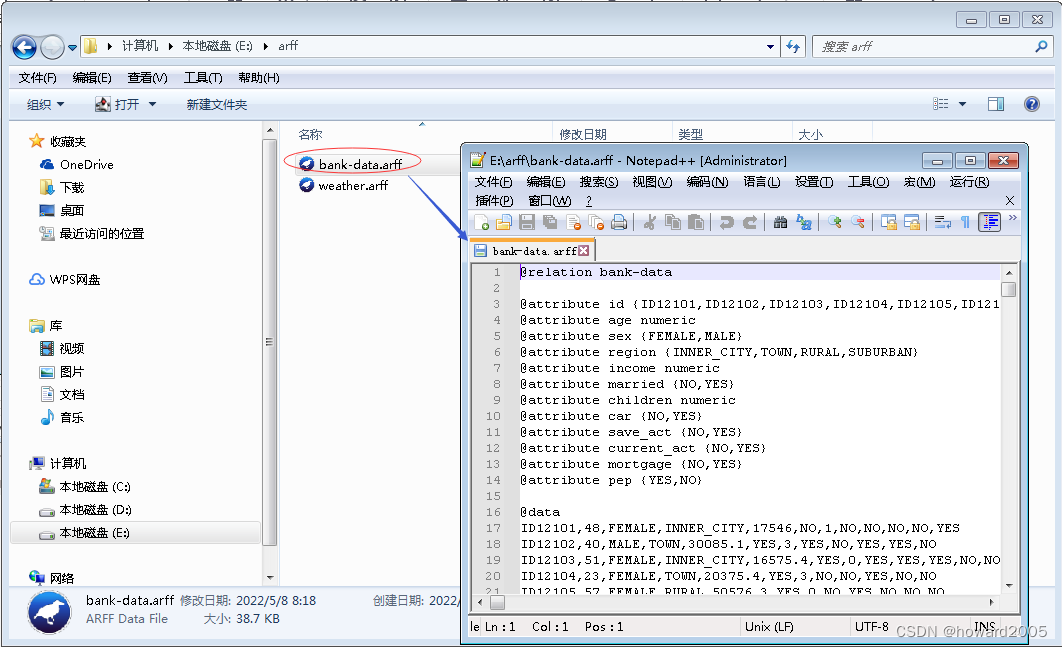The width and height of the screenshot is (1062, 647).
Task: Click change view icon in Explorer
Action: [941, 104]
